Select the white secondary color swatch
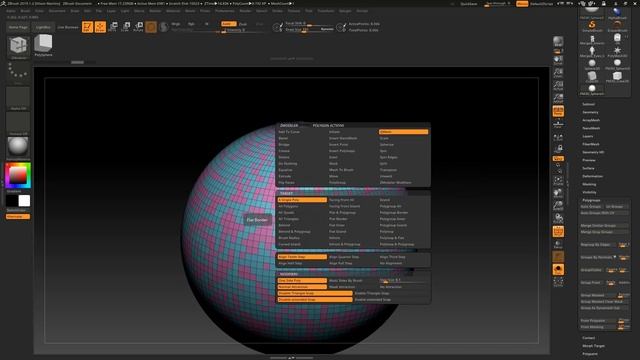This screenshot has width=640, height=360. tap(24, 200)
